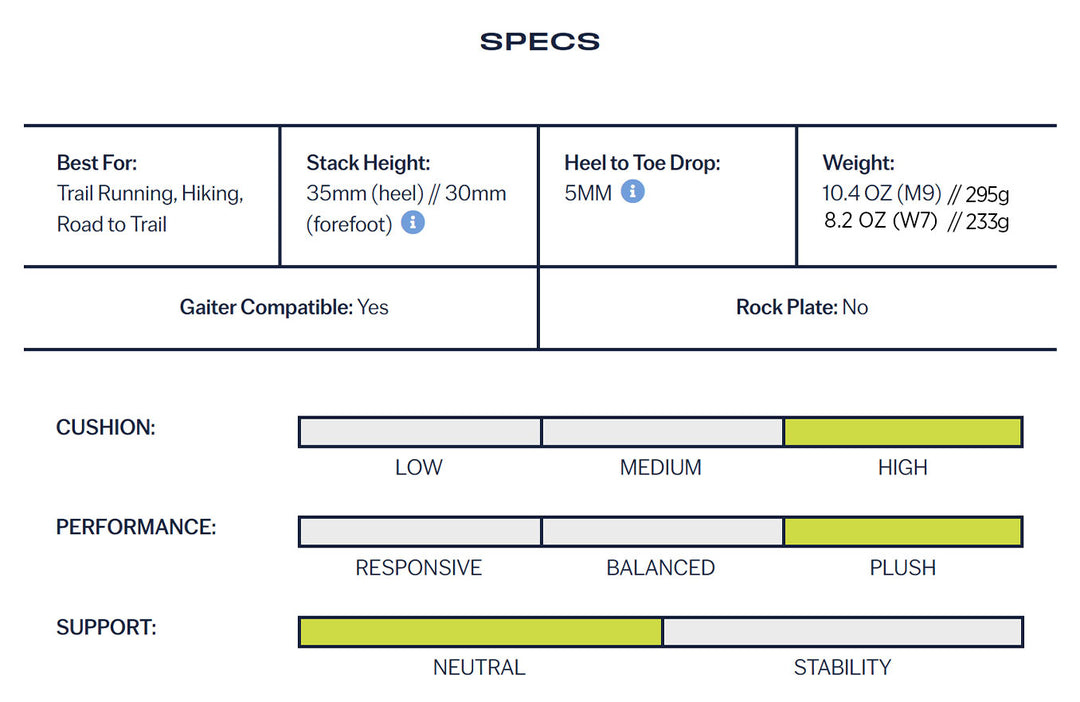This screenshot has width=1080, height=702.
Task: Click the RESPONSIVE performance bar segment
Action: click(420, 532)
